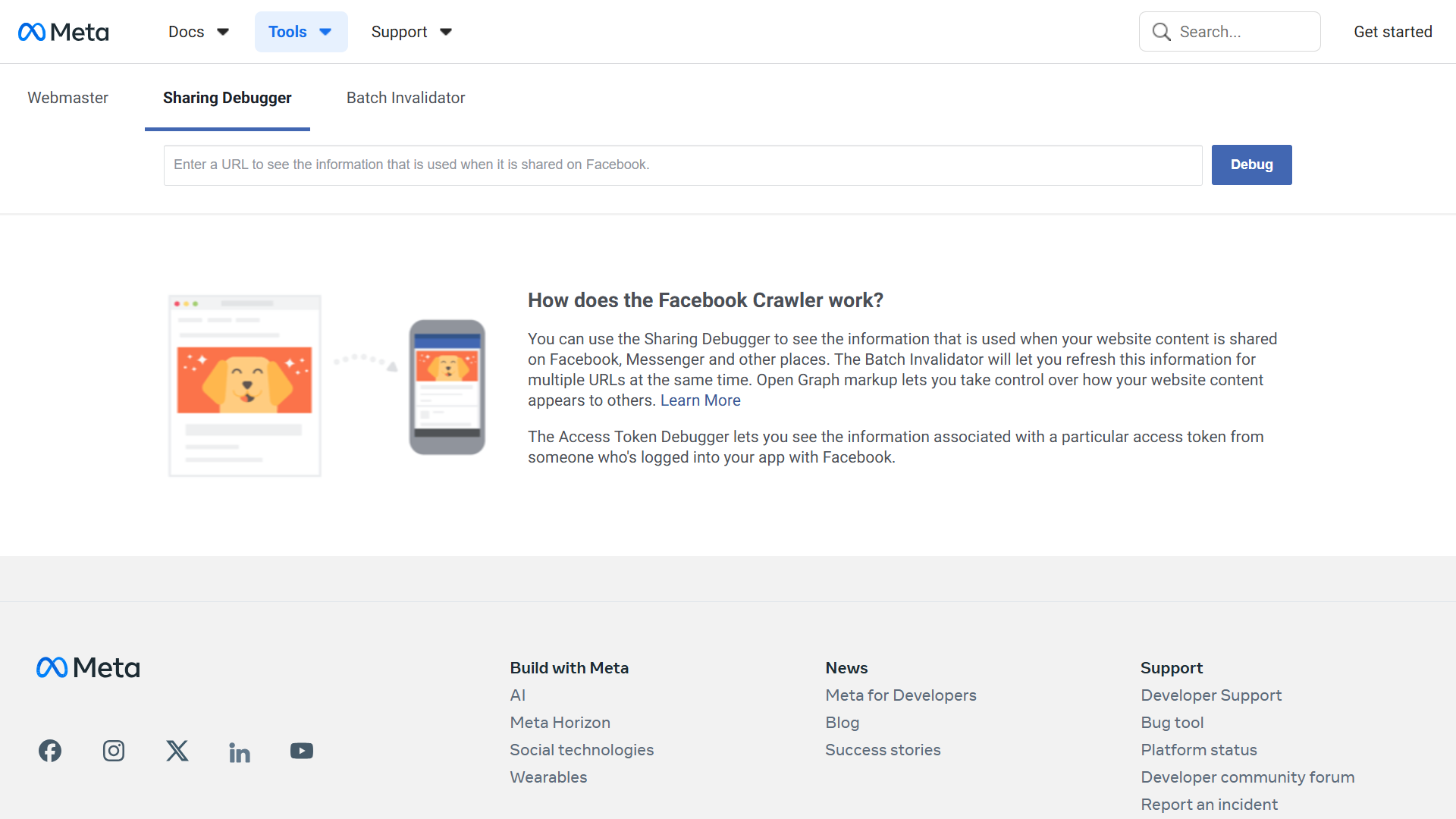The image size is (1456, 819).
Task: Expand the Support dropdown menu
Action: click(411, 32)
